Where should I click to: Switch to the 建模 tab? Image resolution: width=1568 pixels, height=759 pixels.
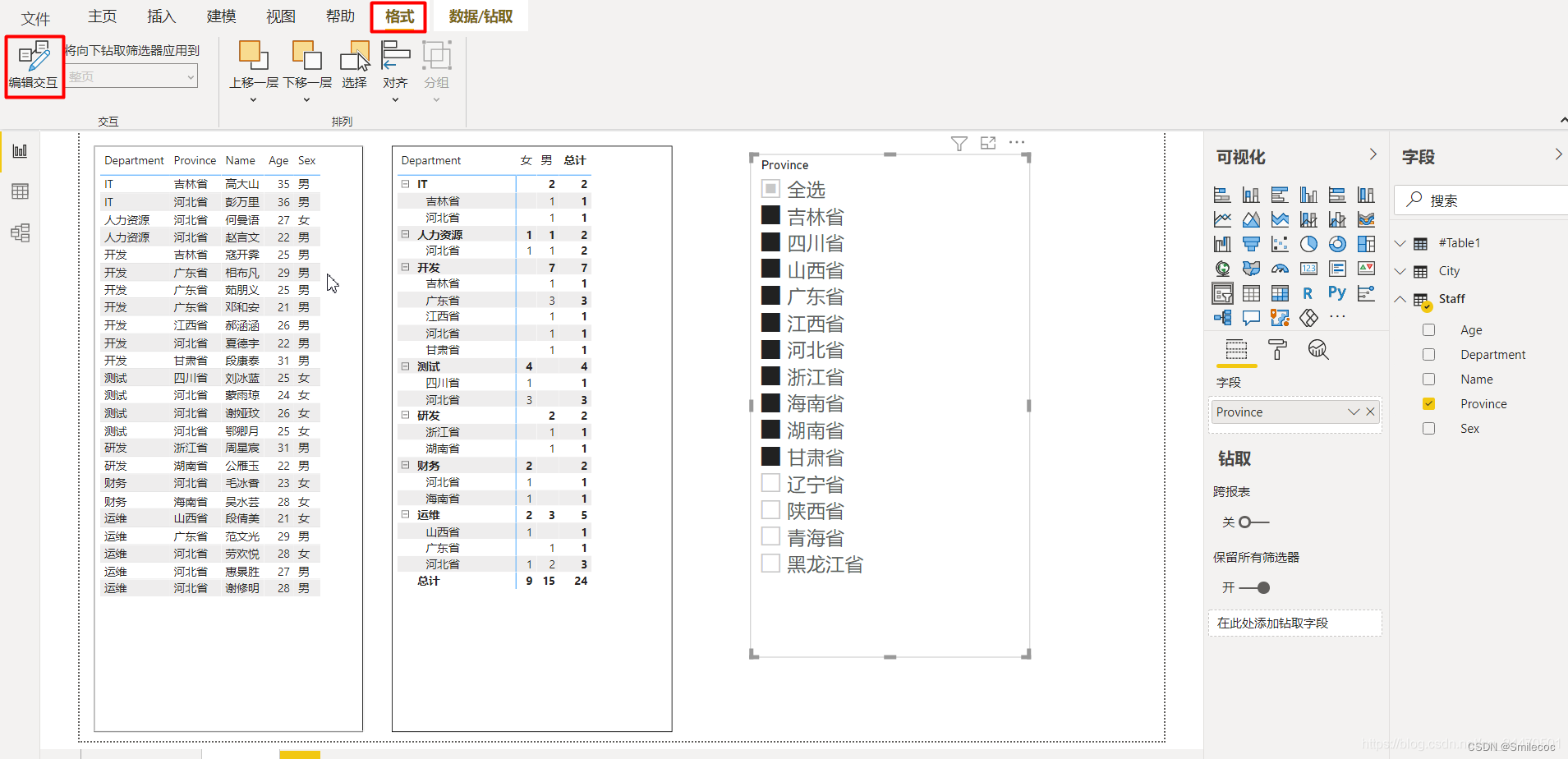pyautogui.click(x=221, y=16)
